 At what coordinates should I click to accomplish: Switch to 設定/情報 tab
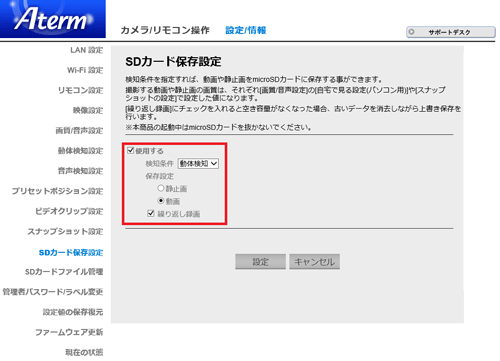[246, 30]
